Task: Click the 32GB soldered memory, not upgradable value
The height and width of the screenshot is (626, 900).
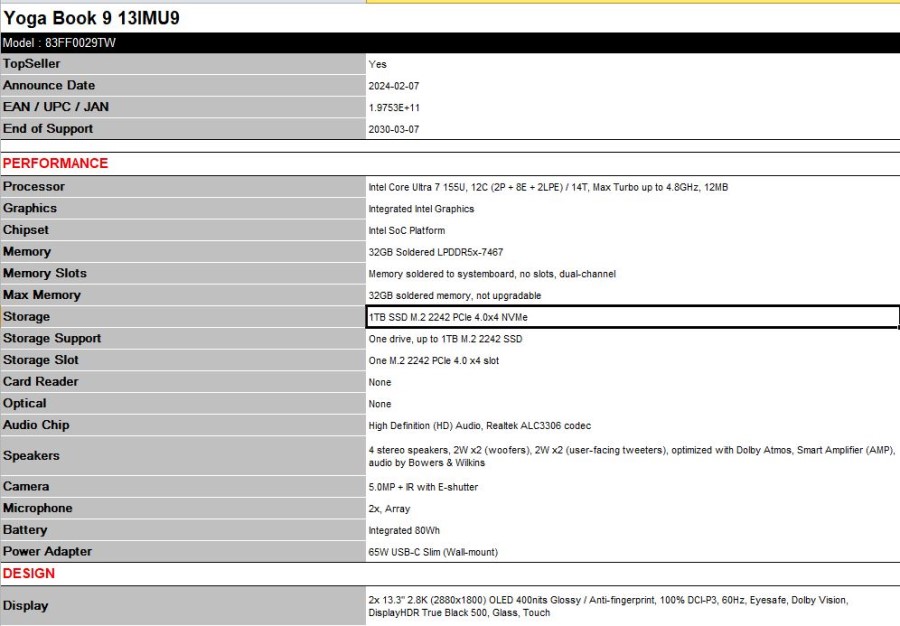Action: pyautogui.click(x=455, y=296)
